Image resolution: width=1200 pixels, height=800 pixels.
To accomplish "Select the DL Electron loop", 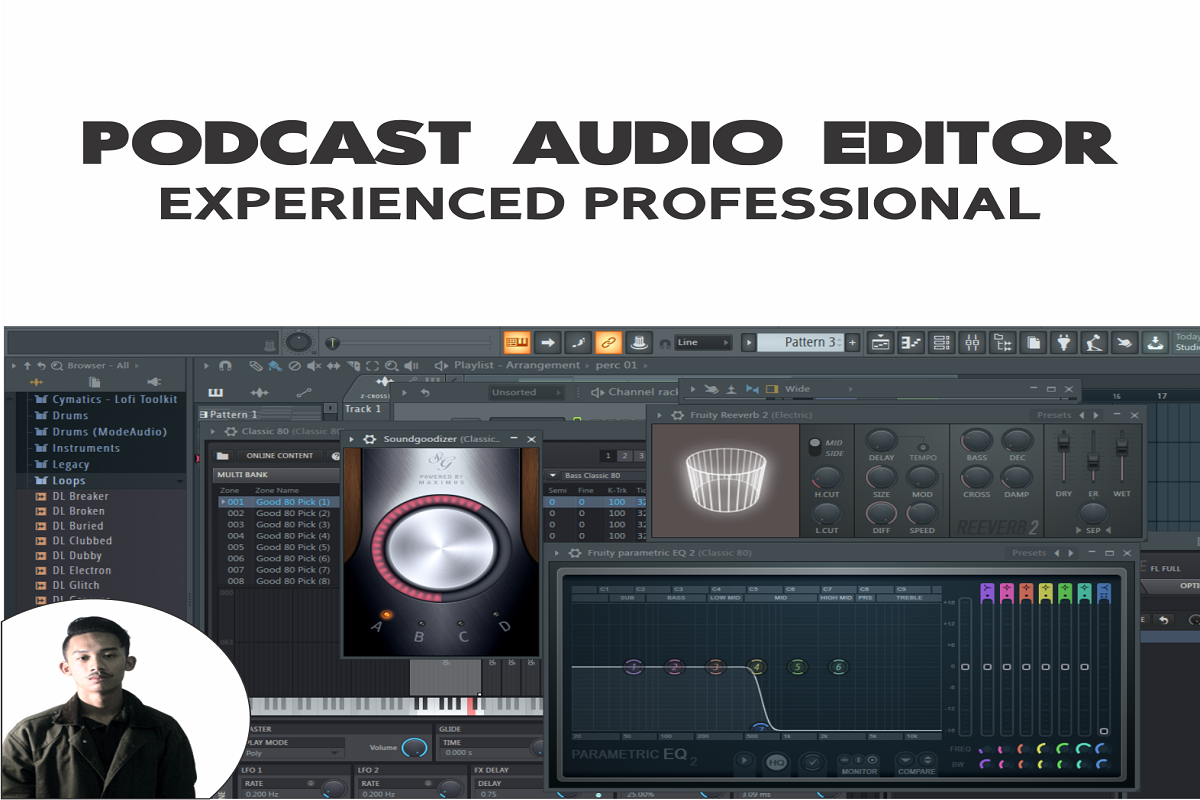I will point(82,570).
